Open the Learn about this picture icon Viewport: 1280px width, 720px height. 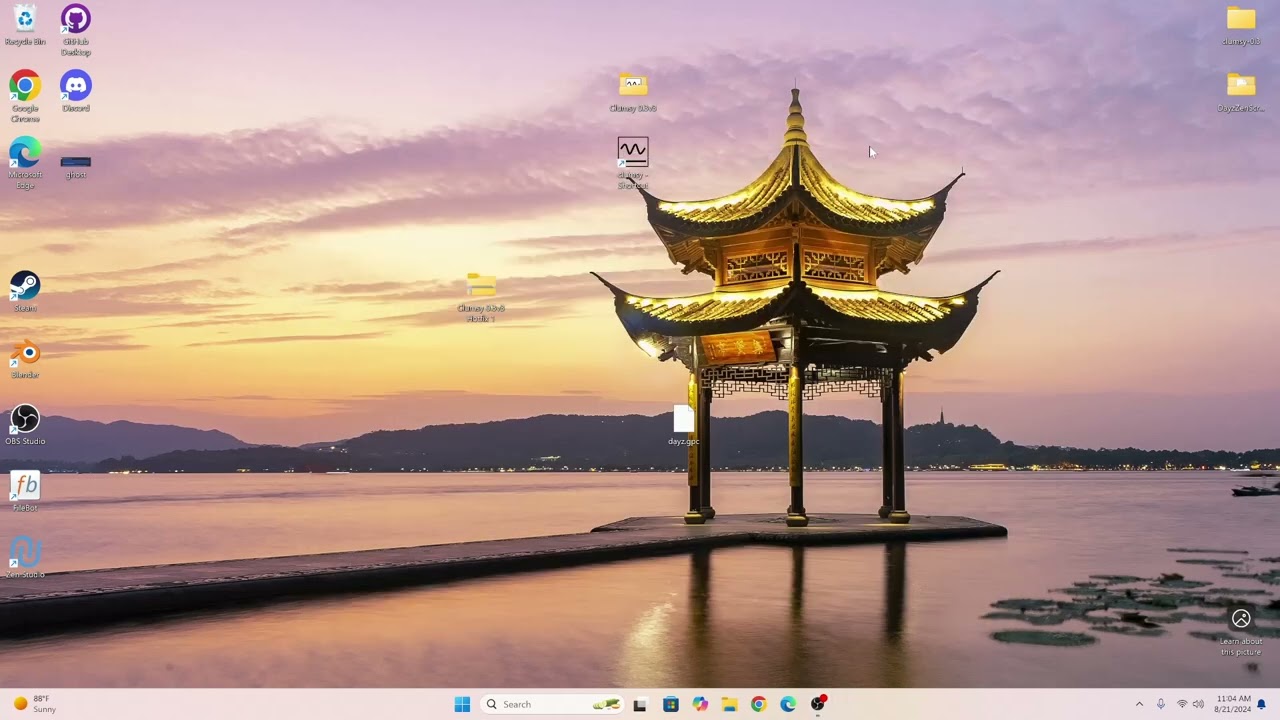pyautogui.click(x=1241, y=631)
